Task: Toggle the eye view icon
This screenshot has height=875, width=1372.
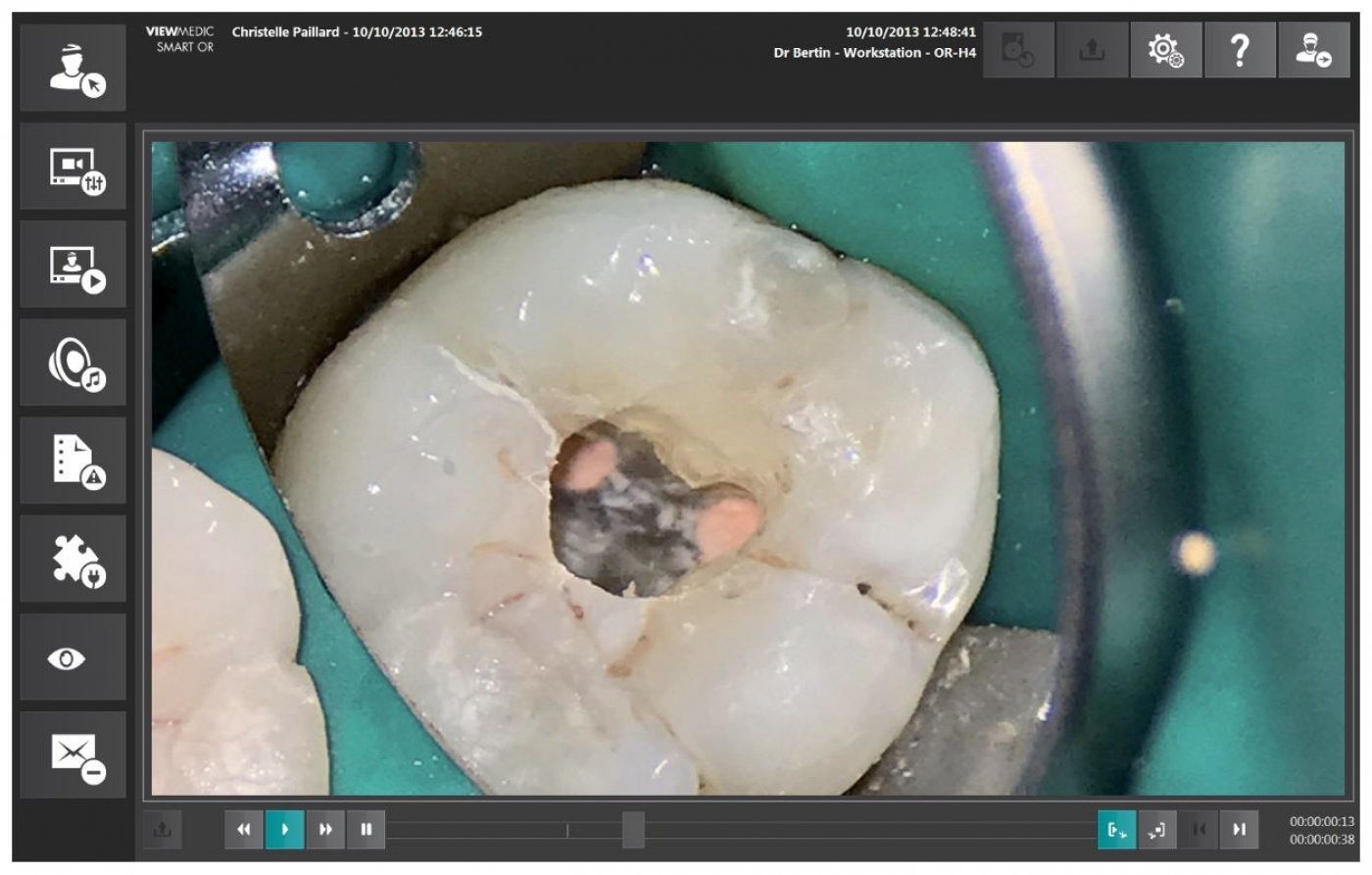Action: tap(73, 657)
